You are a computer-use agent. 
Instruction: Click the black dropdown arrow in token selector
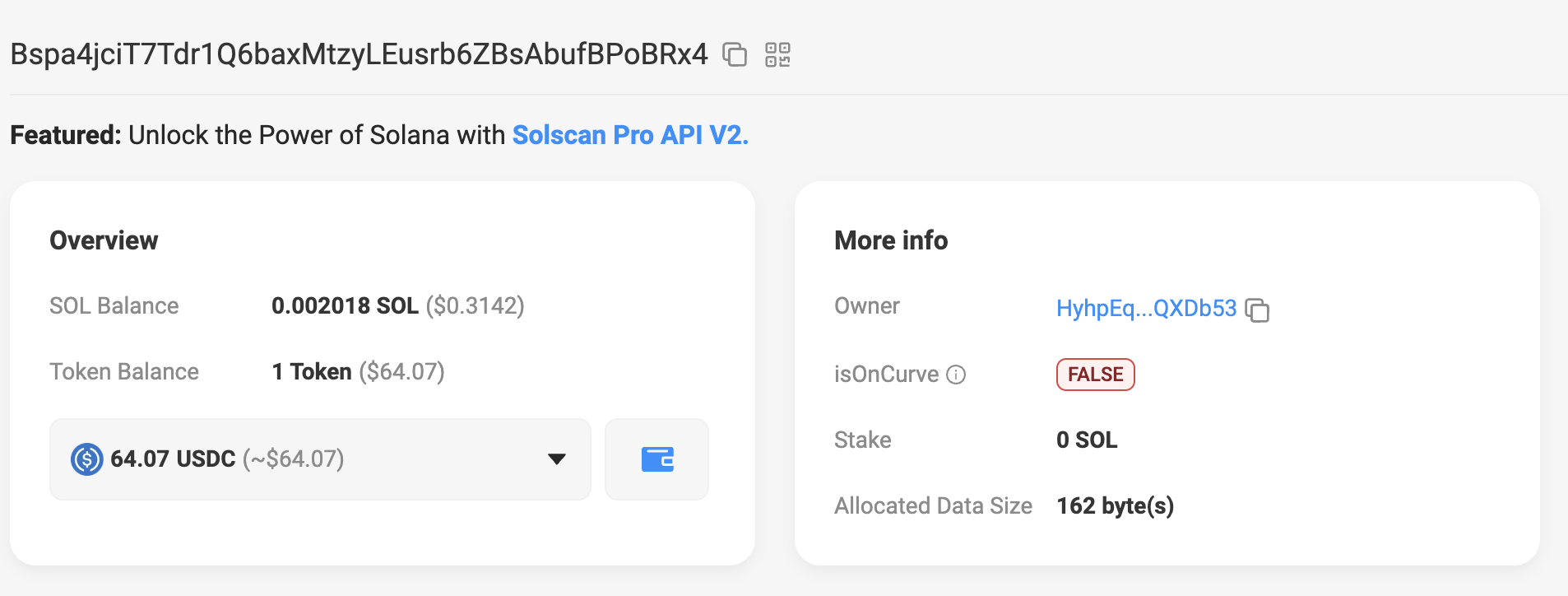(x=557, y=459)
